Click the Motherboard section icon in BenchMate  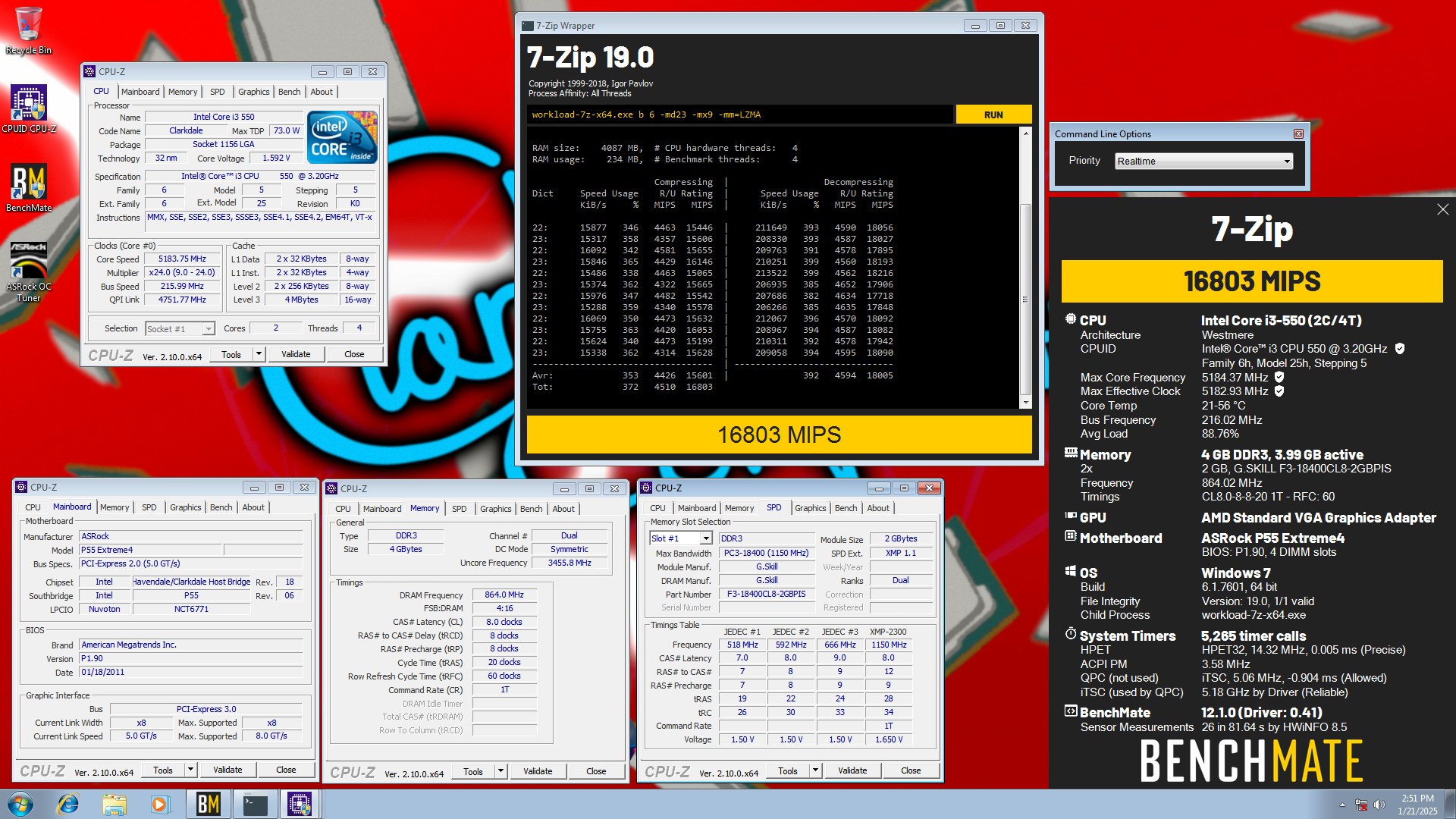click(1071, 536)
